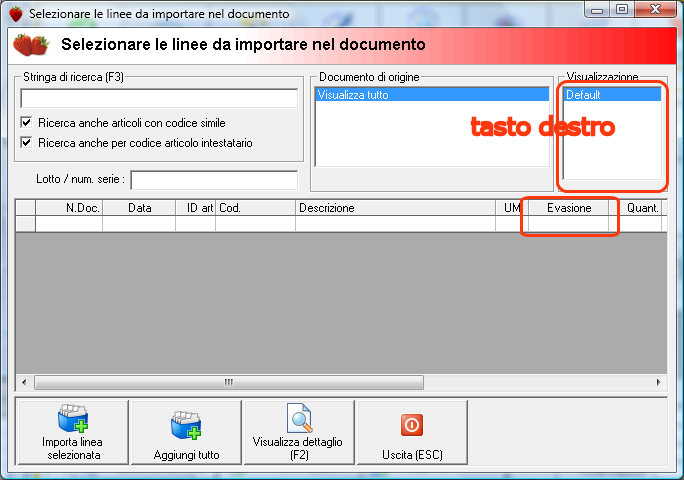Click the N.Doc. column header
The width and height of the screenshot is (684, 480).
pos(69,208)
